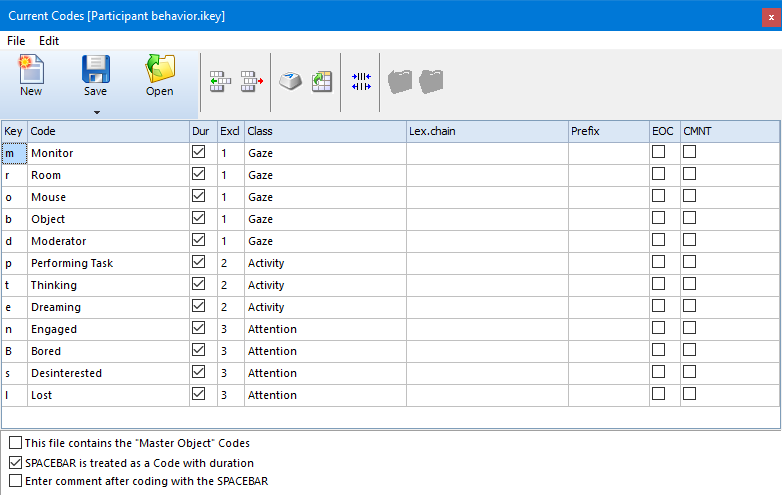The height and width of the screenshot is (496, 782).
Task: Click the Save floppy disk icon
Action: point(96,69)
